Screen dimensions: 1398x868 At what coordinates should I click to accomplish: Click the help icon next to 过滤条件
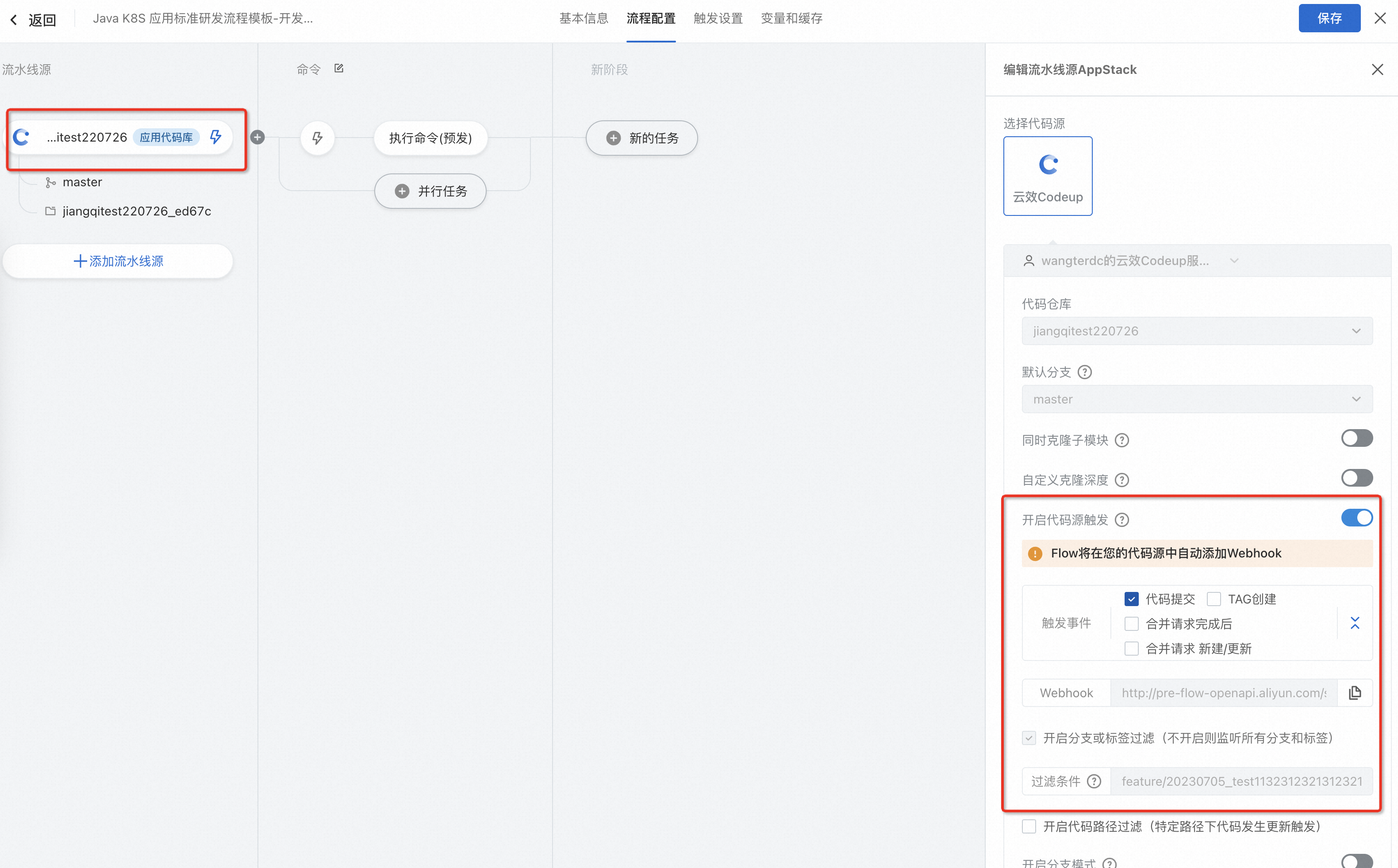coord(1094,781)
